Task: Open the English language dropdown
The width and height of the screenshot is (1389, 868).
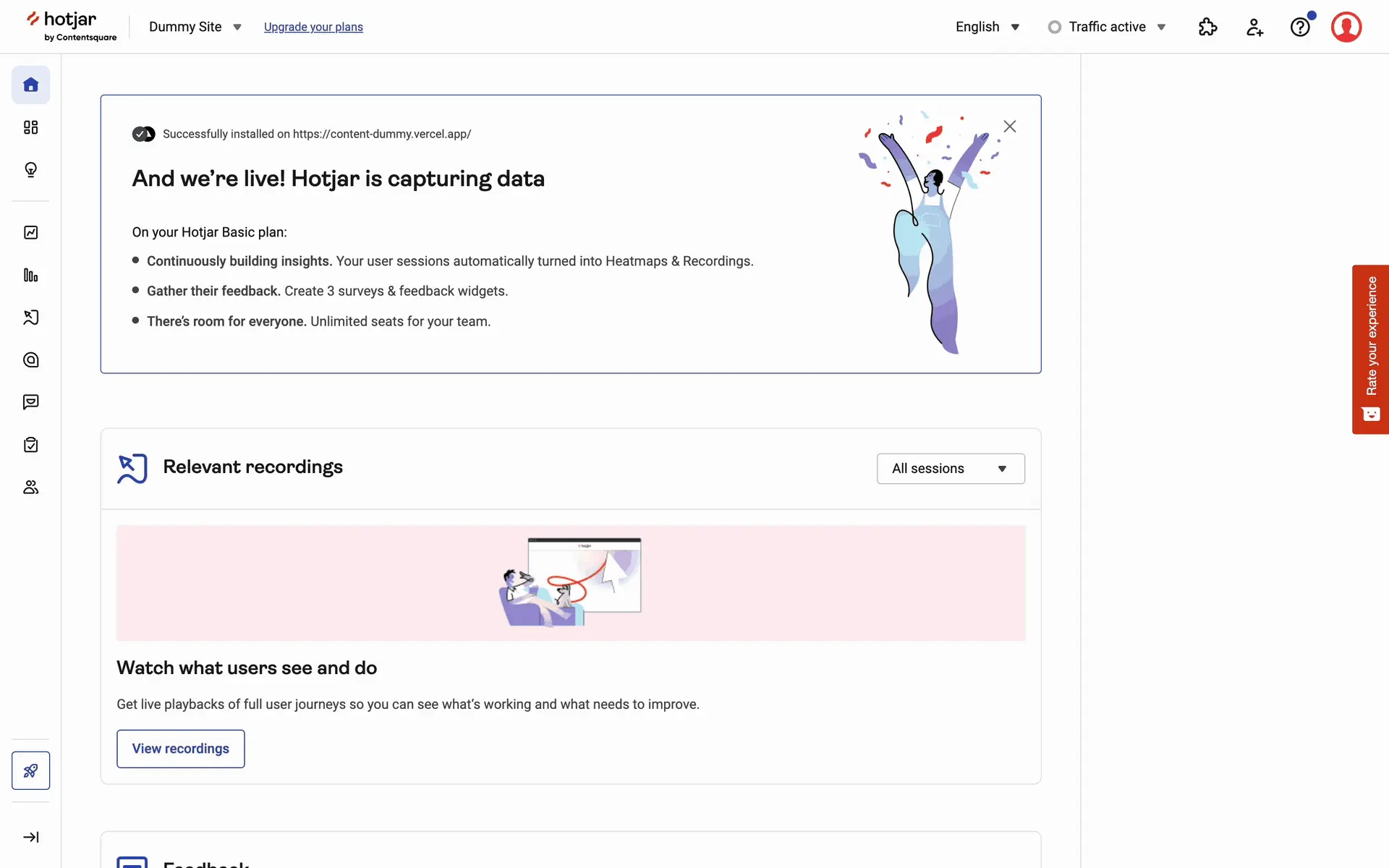Action: pos(987,27)
